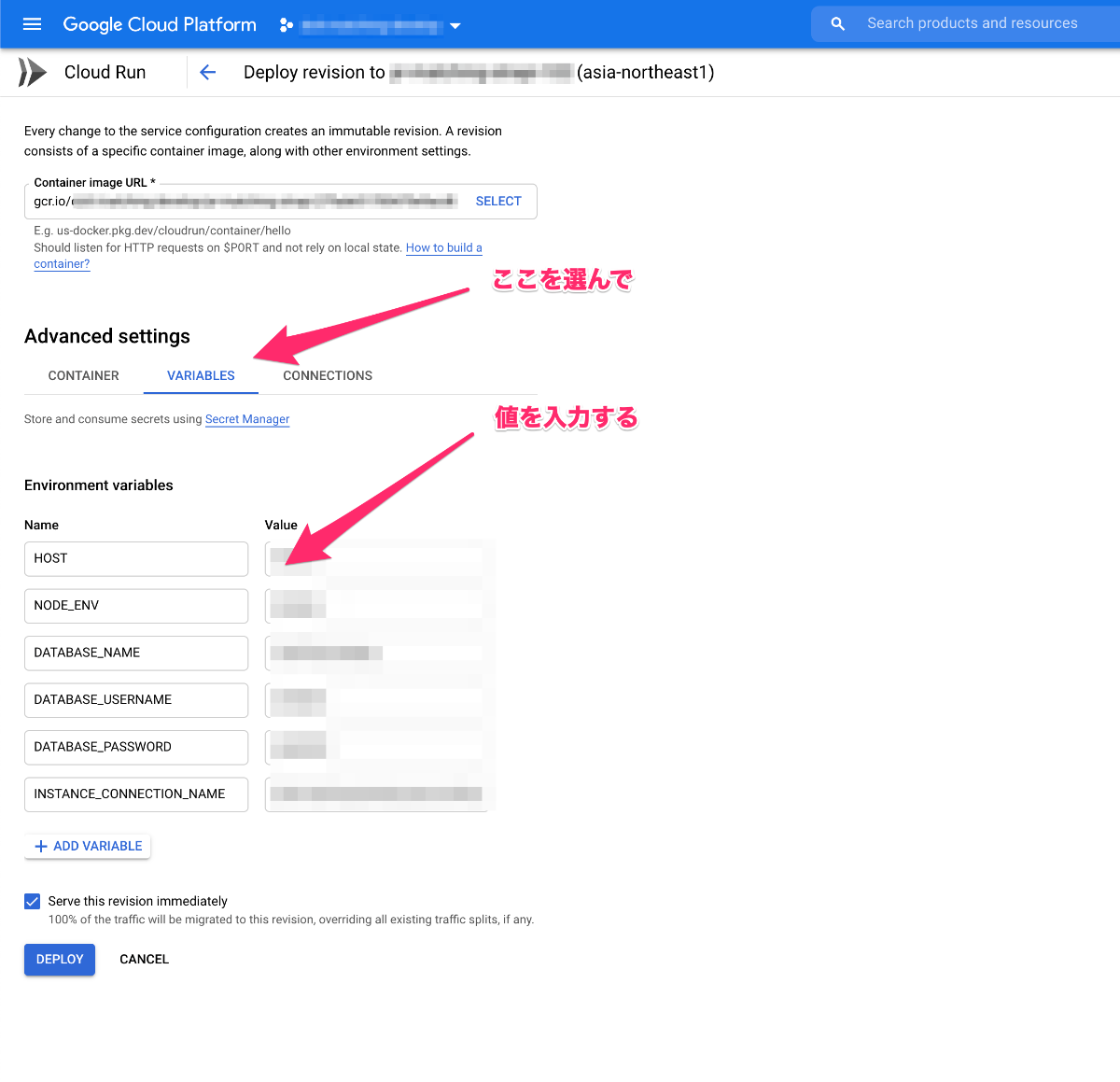Open the Secret Manager link

click(247, 419)
